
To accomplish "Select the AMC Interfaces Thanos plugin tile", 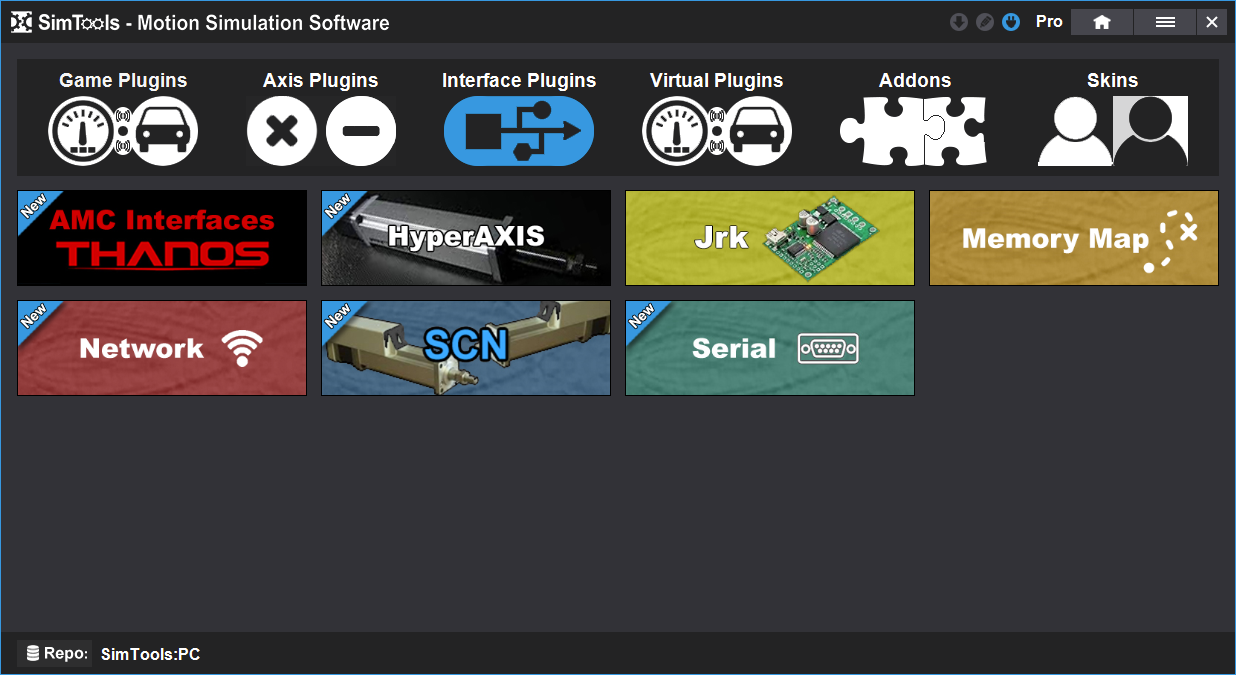I will 162,238.
